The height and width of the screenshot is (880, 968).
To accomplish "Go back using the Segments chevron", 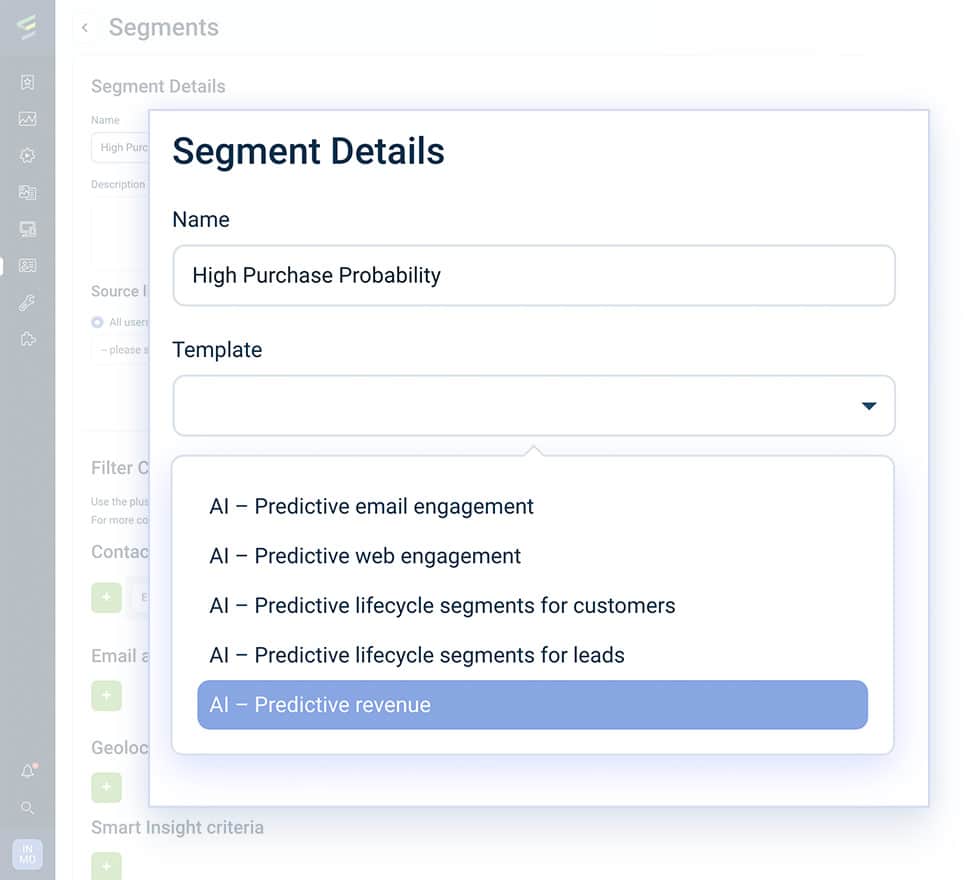I will (85, 28).
